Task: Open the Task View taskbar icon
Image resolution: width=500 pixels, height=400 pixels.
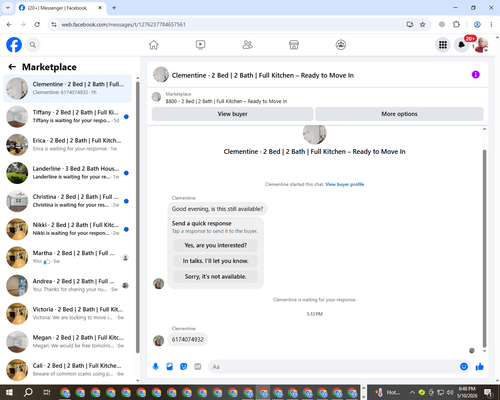Action: 47,392
